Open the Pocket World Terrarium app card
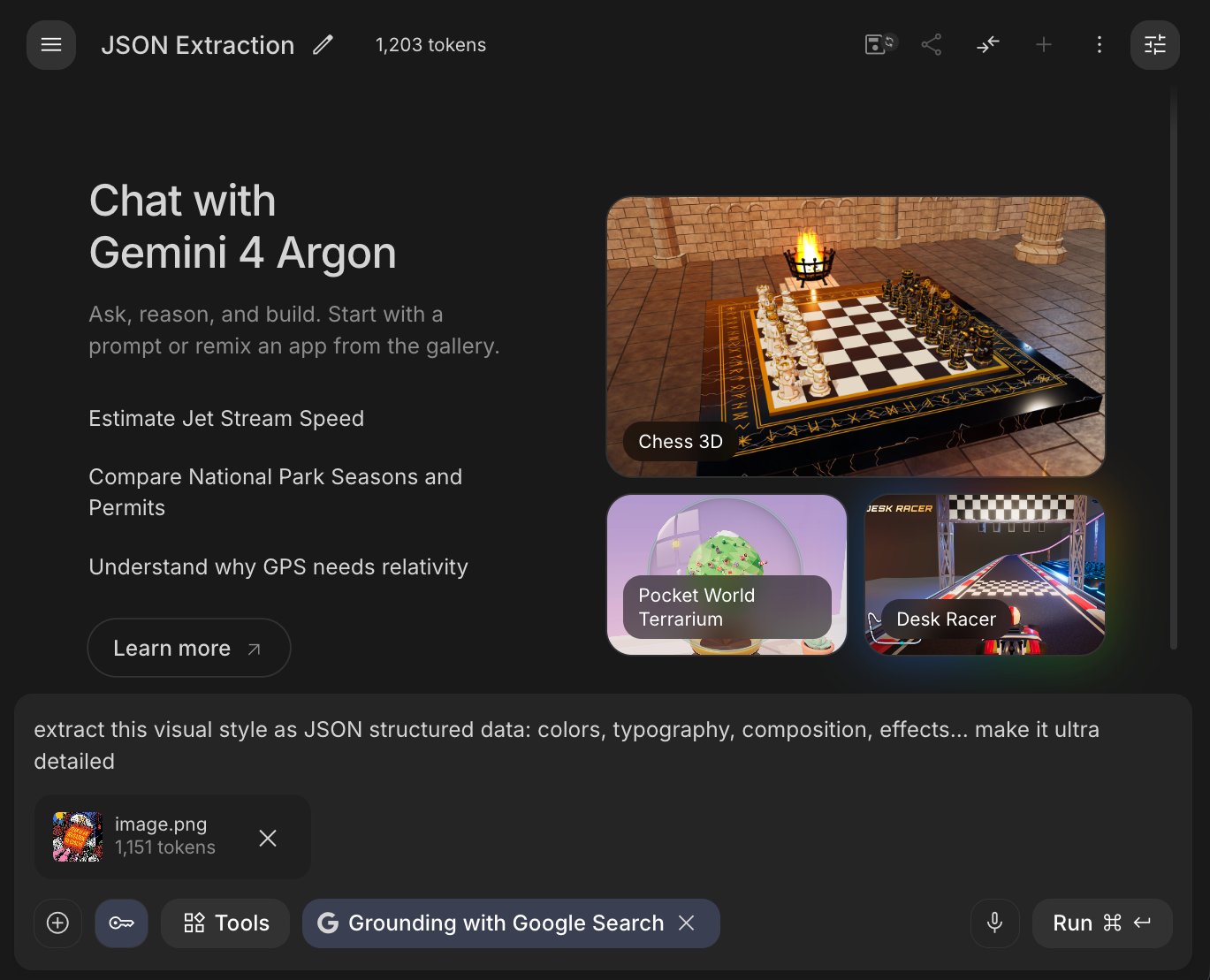 pos(727,574)
